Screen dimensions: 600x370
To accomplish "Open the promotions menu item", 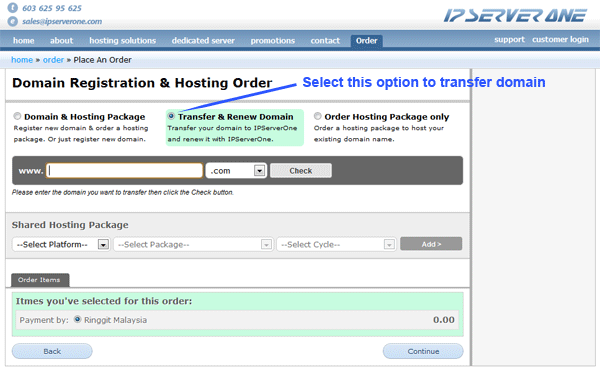I will (273, 41).
